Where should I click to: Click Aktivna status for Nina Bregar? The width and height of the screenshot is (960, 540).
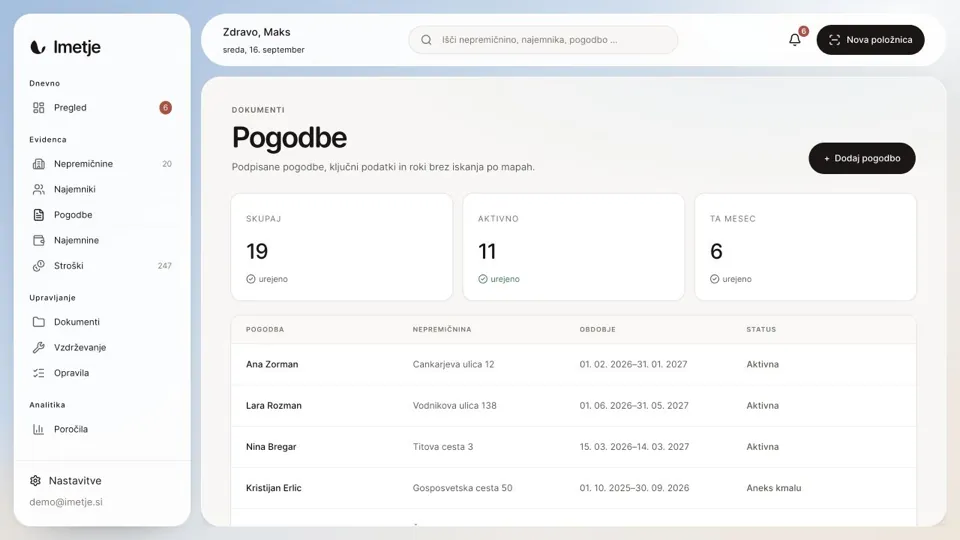click(x=762, y=447)
